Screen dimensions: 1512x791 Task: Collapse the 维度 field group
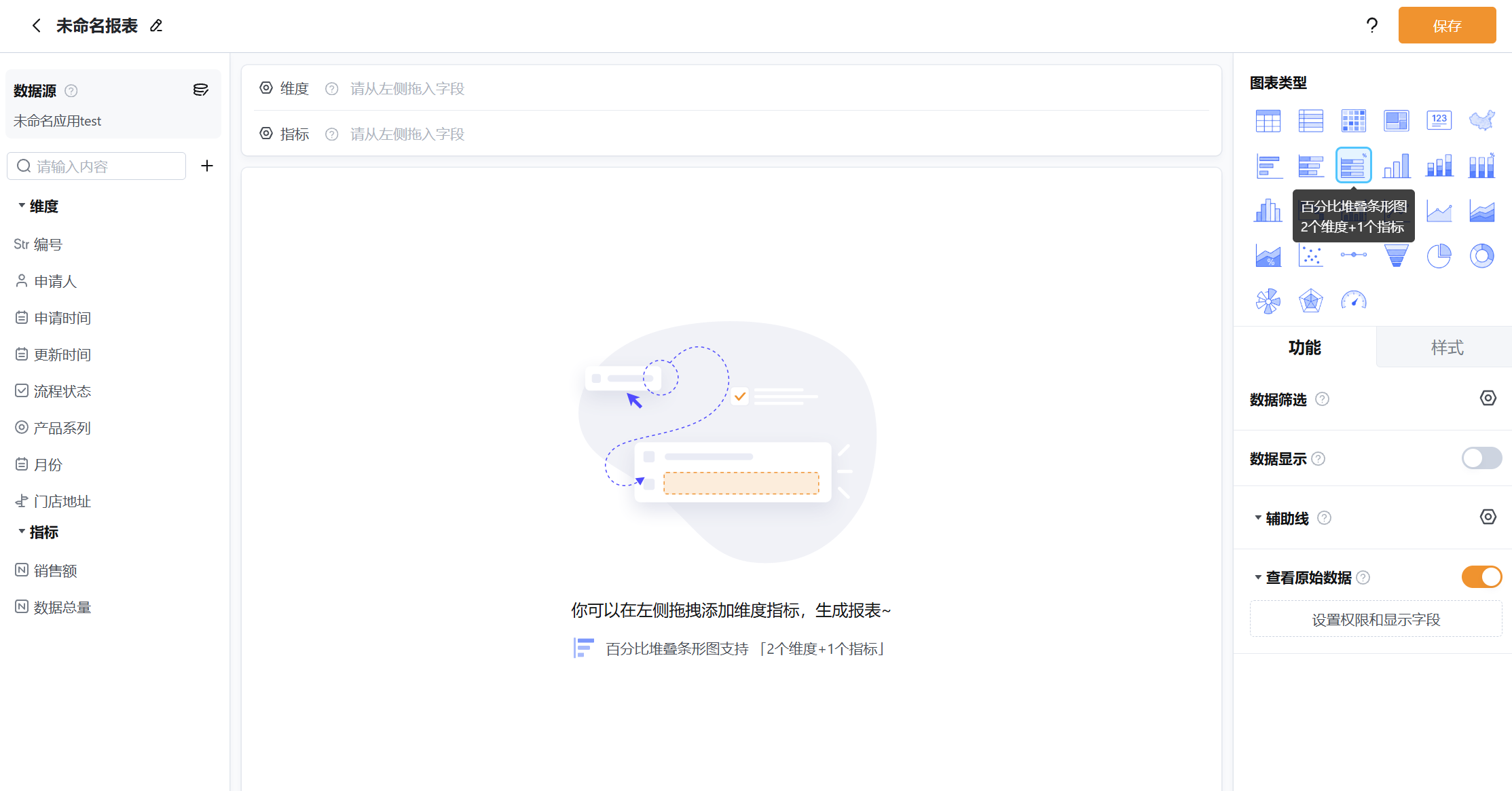pos(22,205)
